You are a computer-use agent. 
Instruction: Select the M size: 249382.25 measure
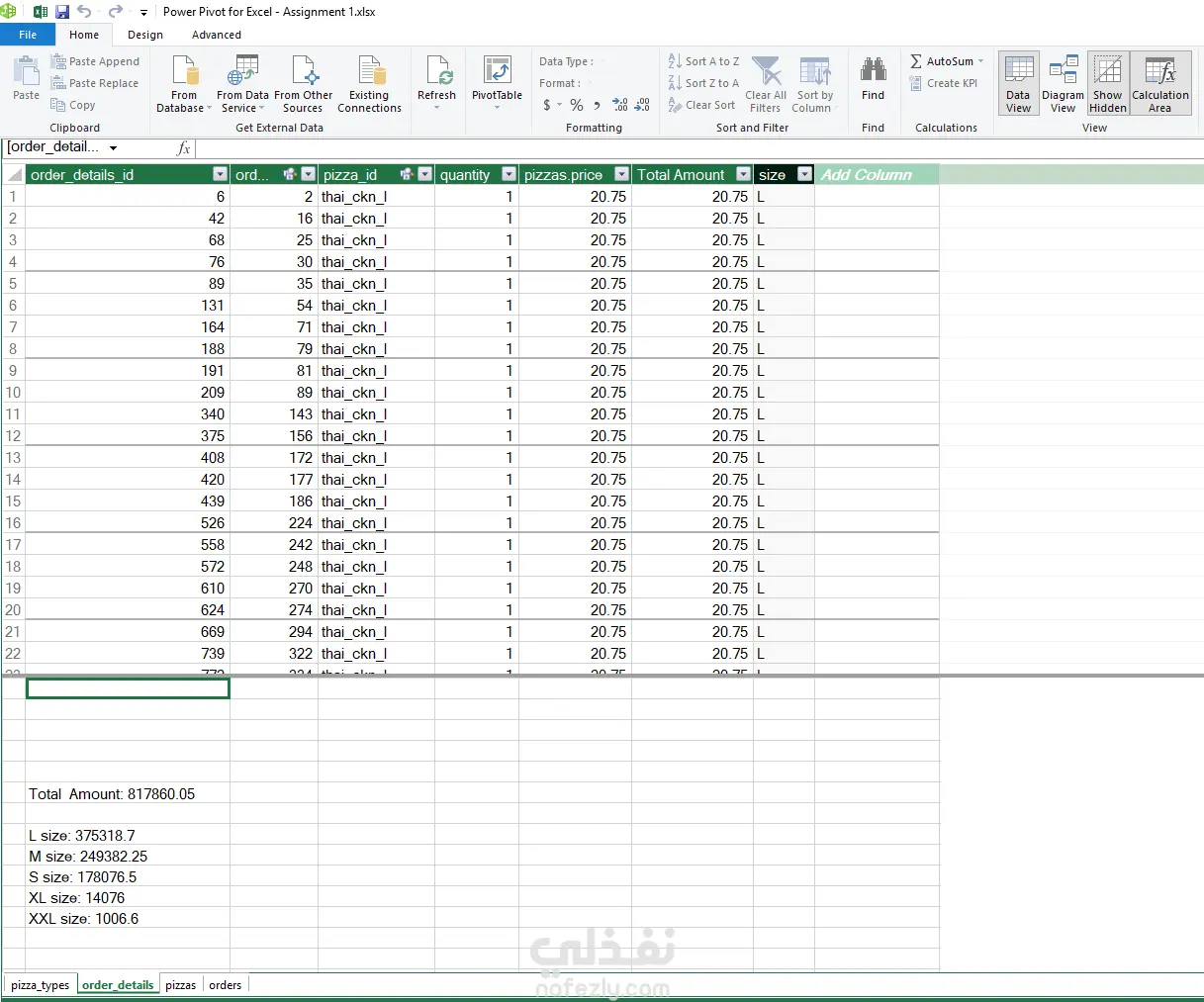click(x=128, y=856)
